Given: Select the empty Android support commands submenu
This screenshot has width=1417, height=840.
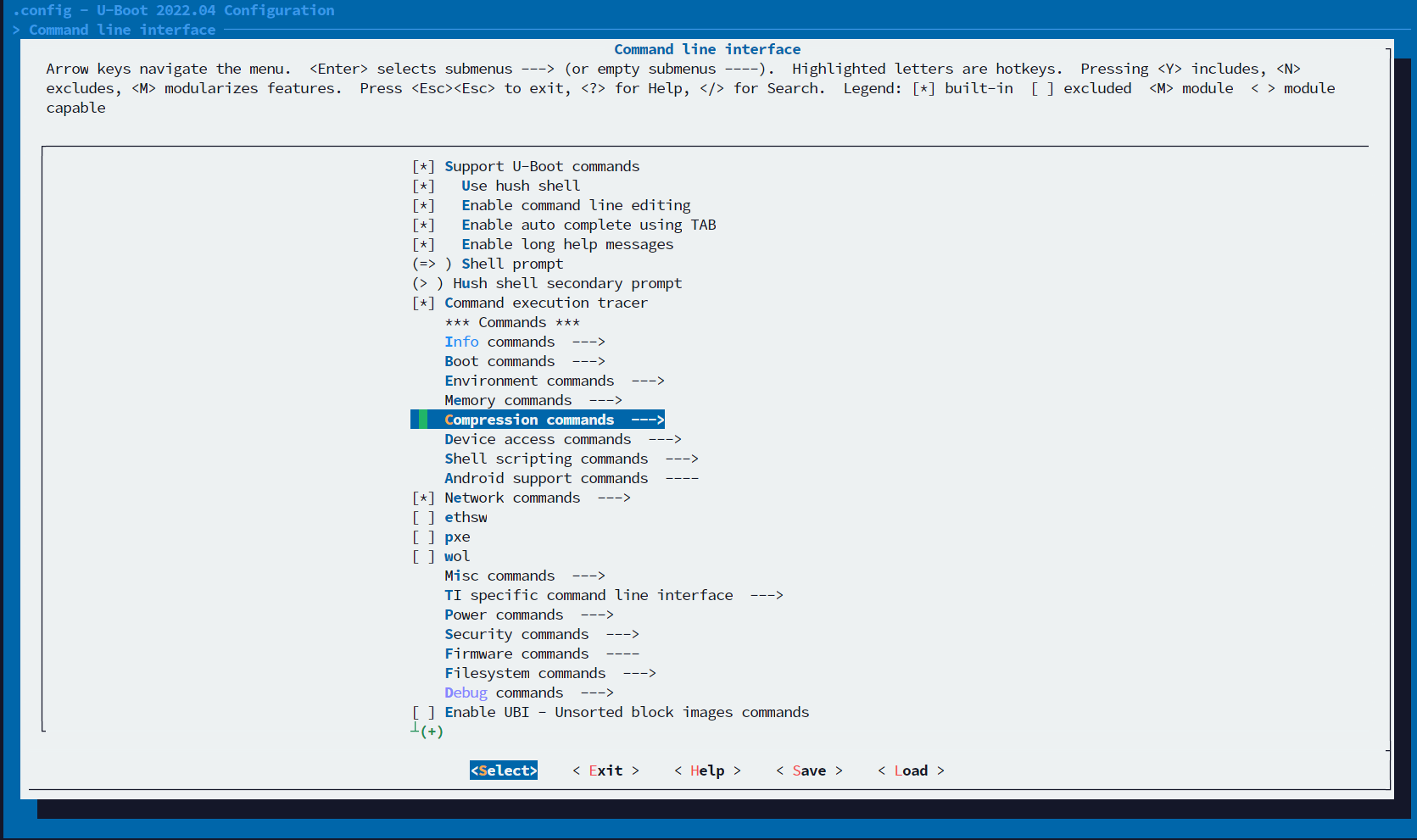Looking at the screenshot, I should point(572,478).
